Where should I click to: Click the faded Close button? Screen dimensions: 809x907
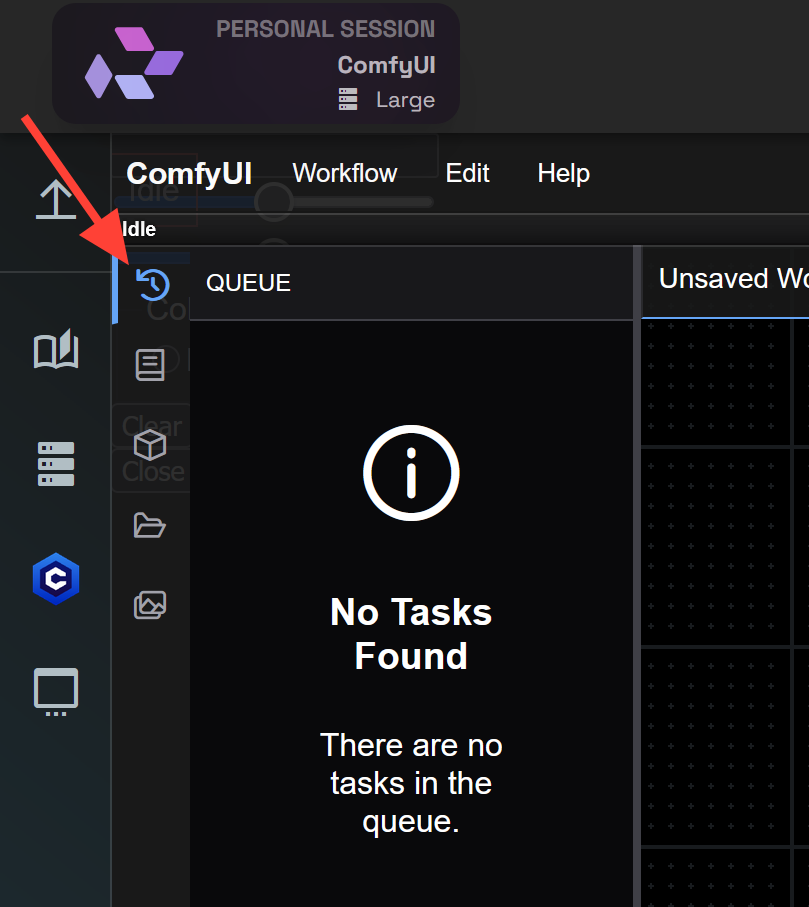(153, 471)
